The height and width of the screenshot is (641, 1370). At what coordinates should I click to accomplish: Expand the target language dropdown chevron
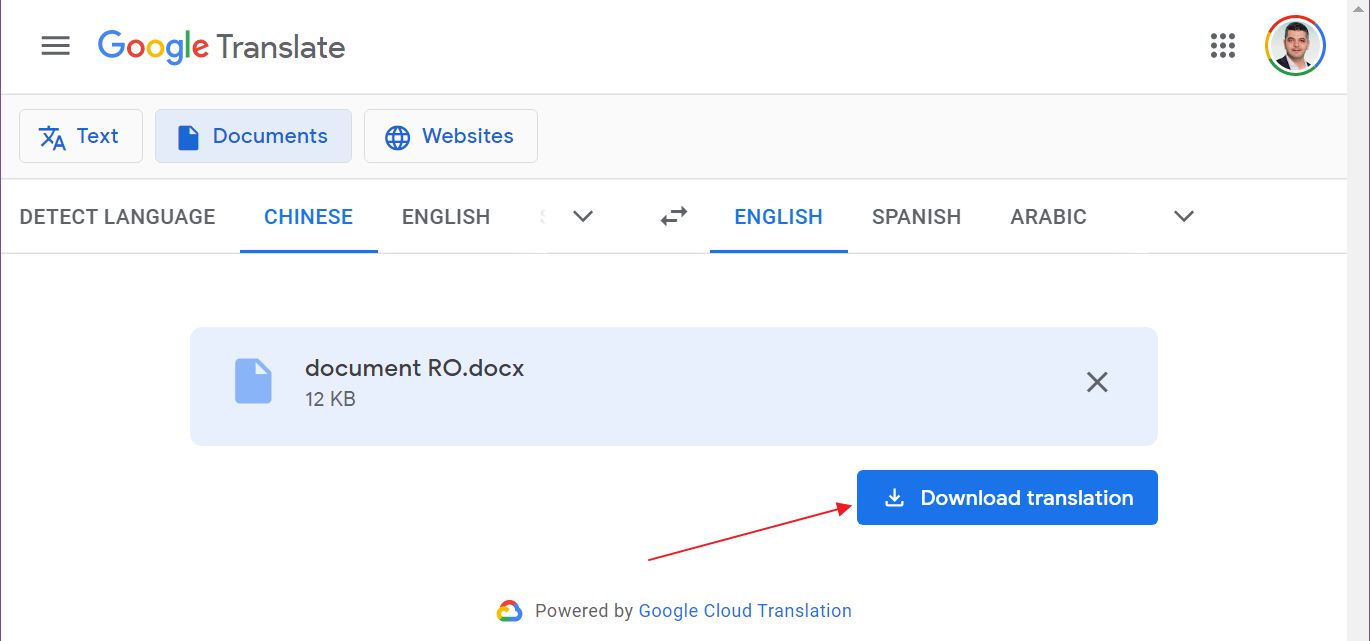point(1182,216)
